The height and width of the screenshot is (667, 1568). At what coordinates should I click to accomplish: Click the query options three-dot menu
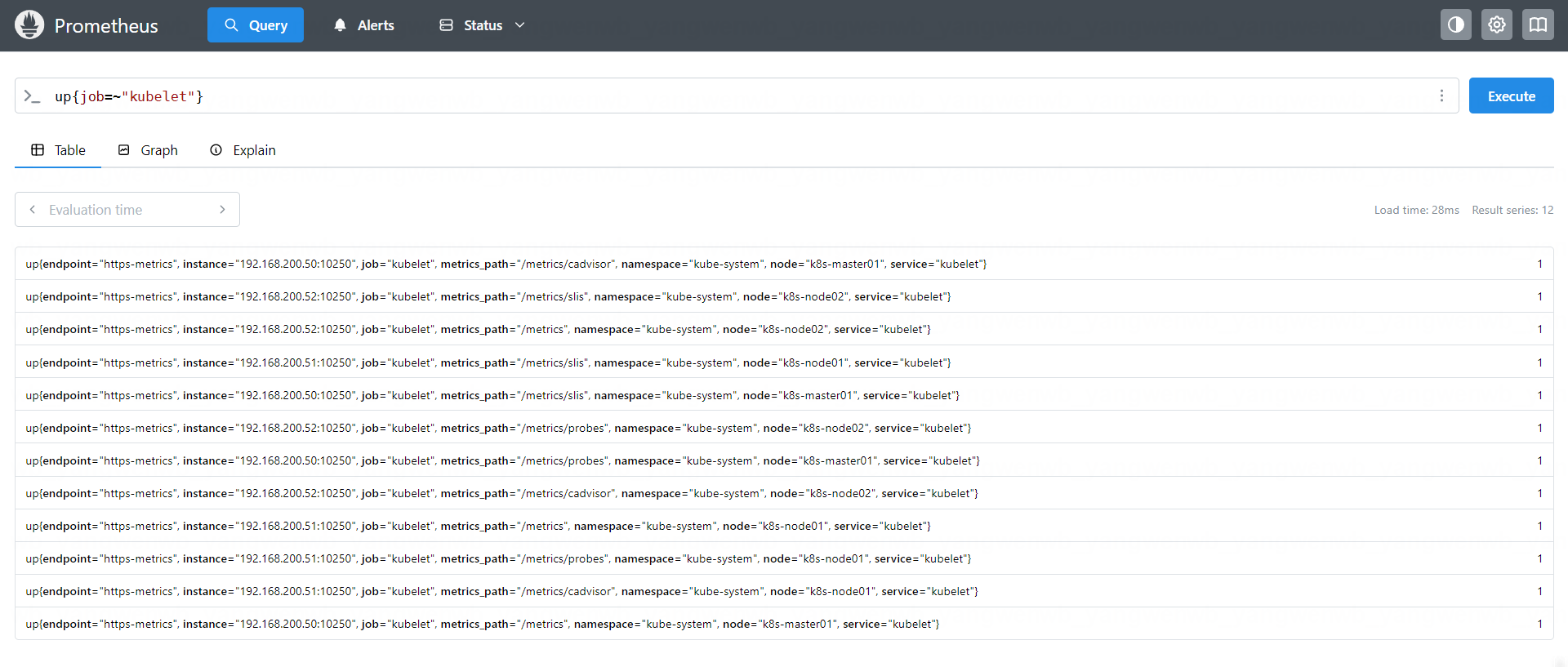pos(1441,96)
